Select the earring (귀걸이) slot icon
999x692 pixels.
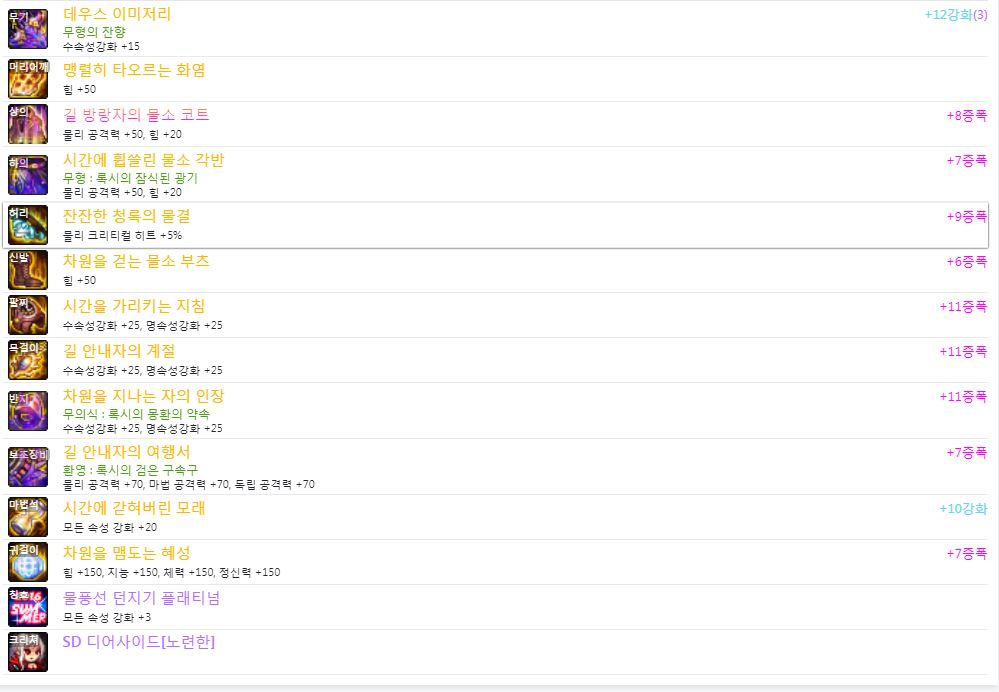28,562
